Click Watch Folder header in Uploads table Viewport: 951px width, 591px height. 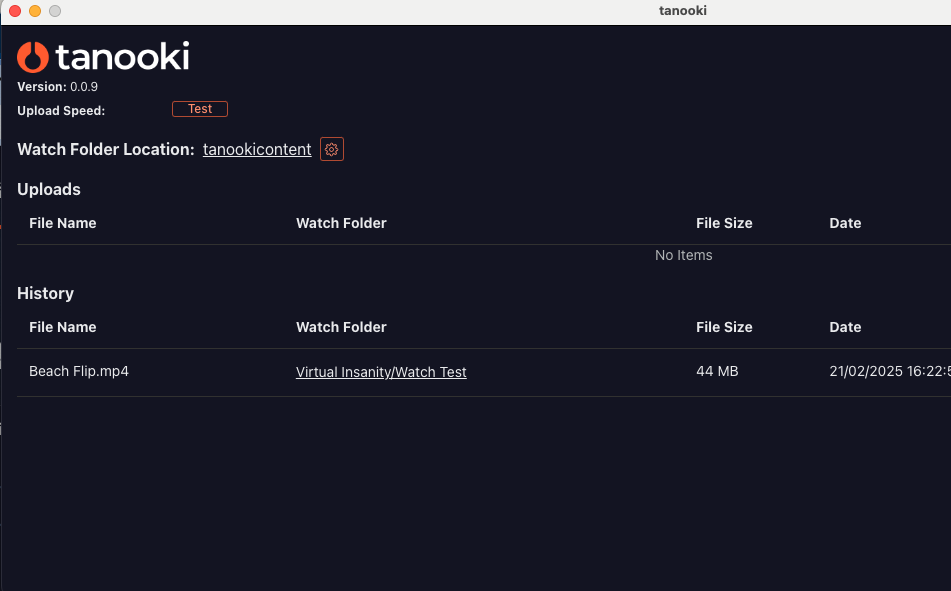[341, 223]
